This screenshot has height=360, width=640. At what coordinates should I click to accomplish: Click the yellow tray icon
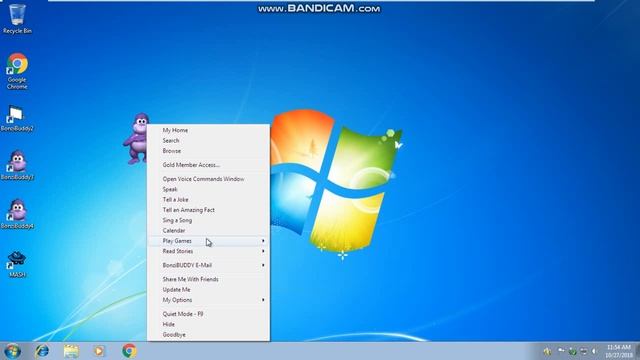pyautogui.click(x=547, y=351)
